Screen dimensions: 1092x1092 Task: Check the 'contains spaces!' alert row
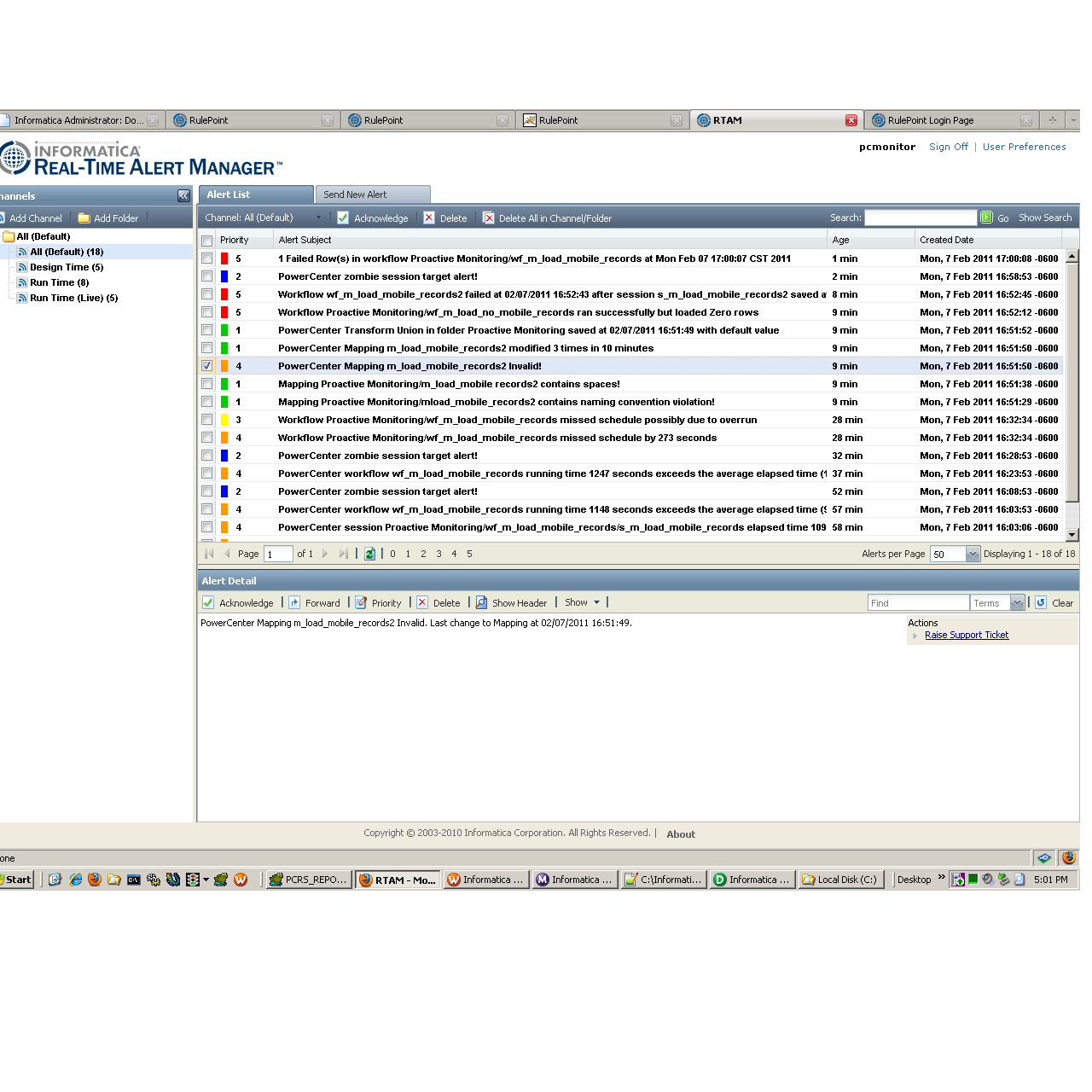[x=206, y=384]
